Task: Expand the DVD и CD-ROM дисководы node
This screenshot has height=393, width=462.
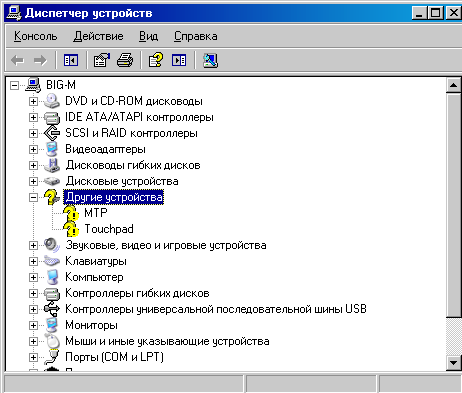Action: [x=33, y=101]
